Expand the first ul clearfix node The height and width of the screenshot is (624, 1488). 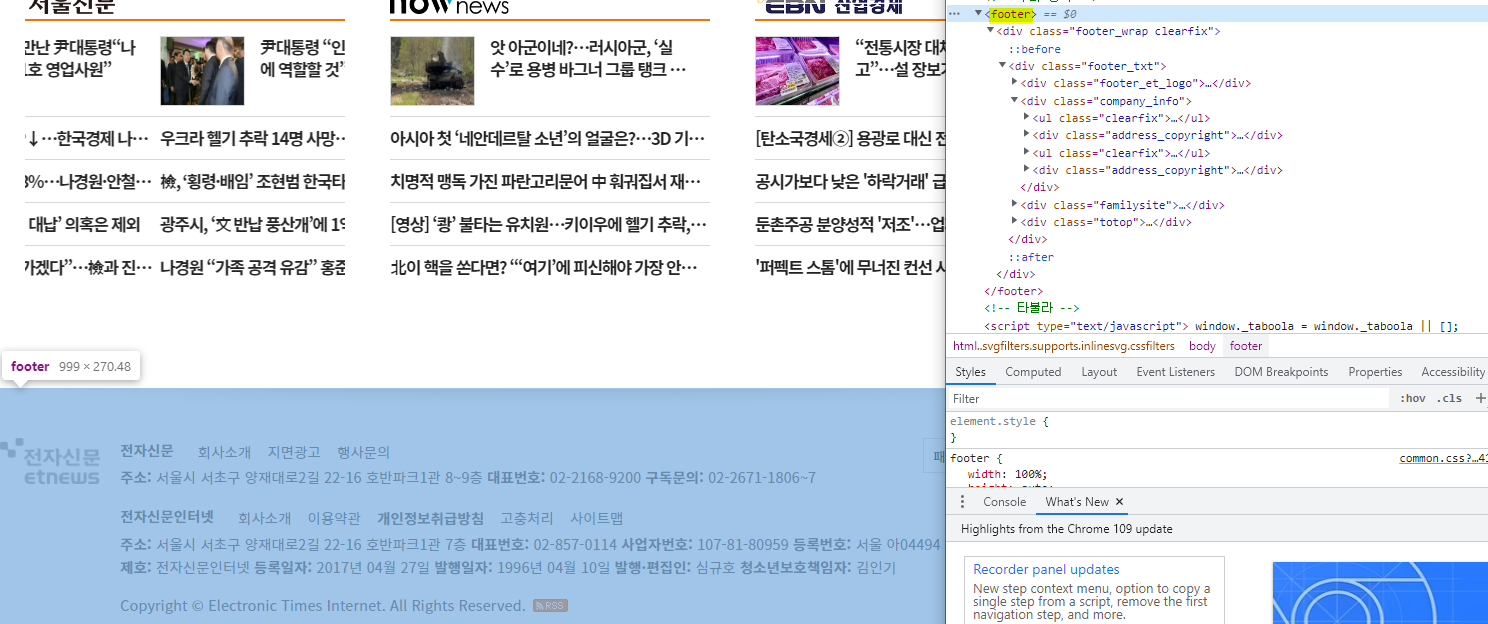(x=1026, y=118)
